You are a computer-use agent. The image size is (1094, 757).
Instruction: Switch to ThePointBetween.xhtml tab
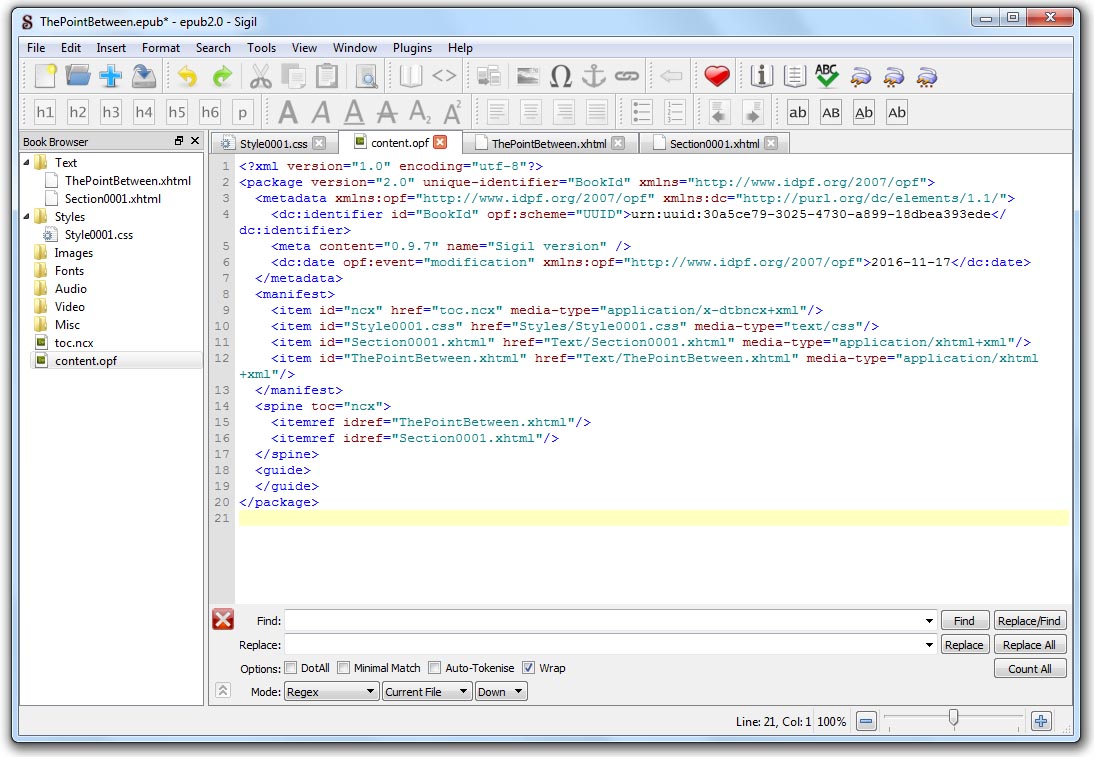[548, 144]
